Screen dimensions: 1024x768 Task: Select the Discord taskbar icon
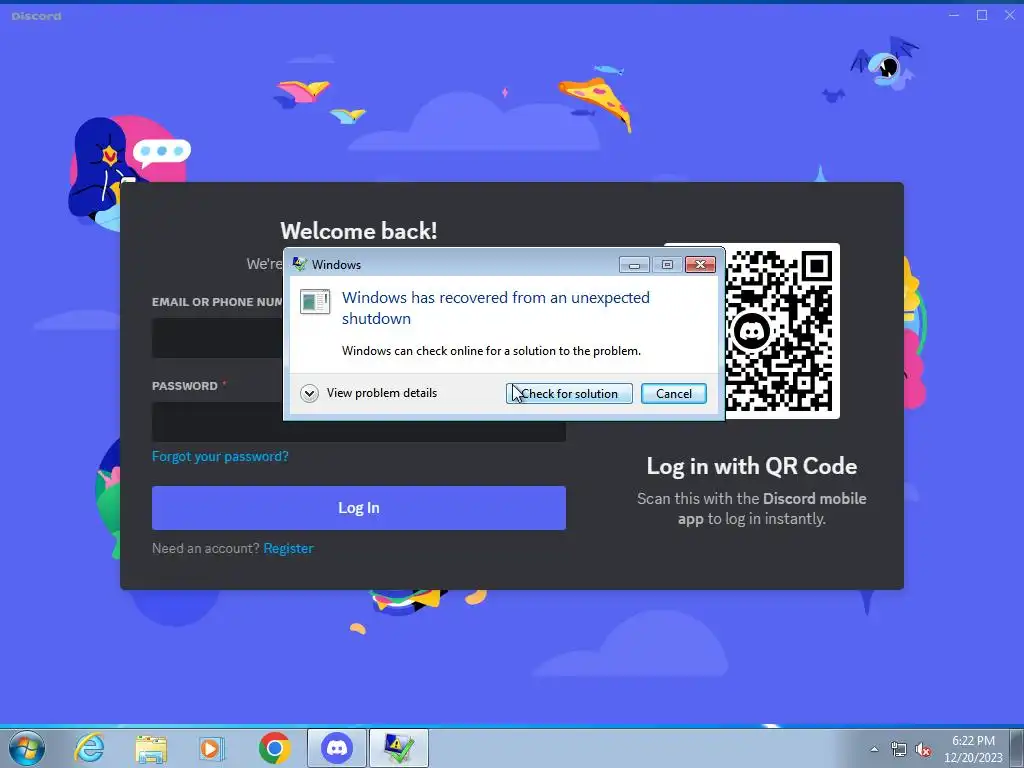click(337, 748)
